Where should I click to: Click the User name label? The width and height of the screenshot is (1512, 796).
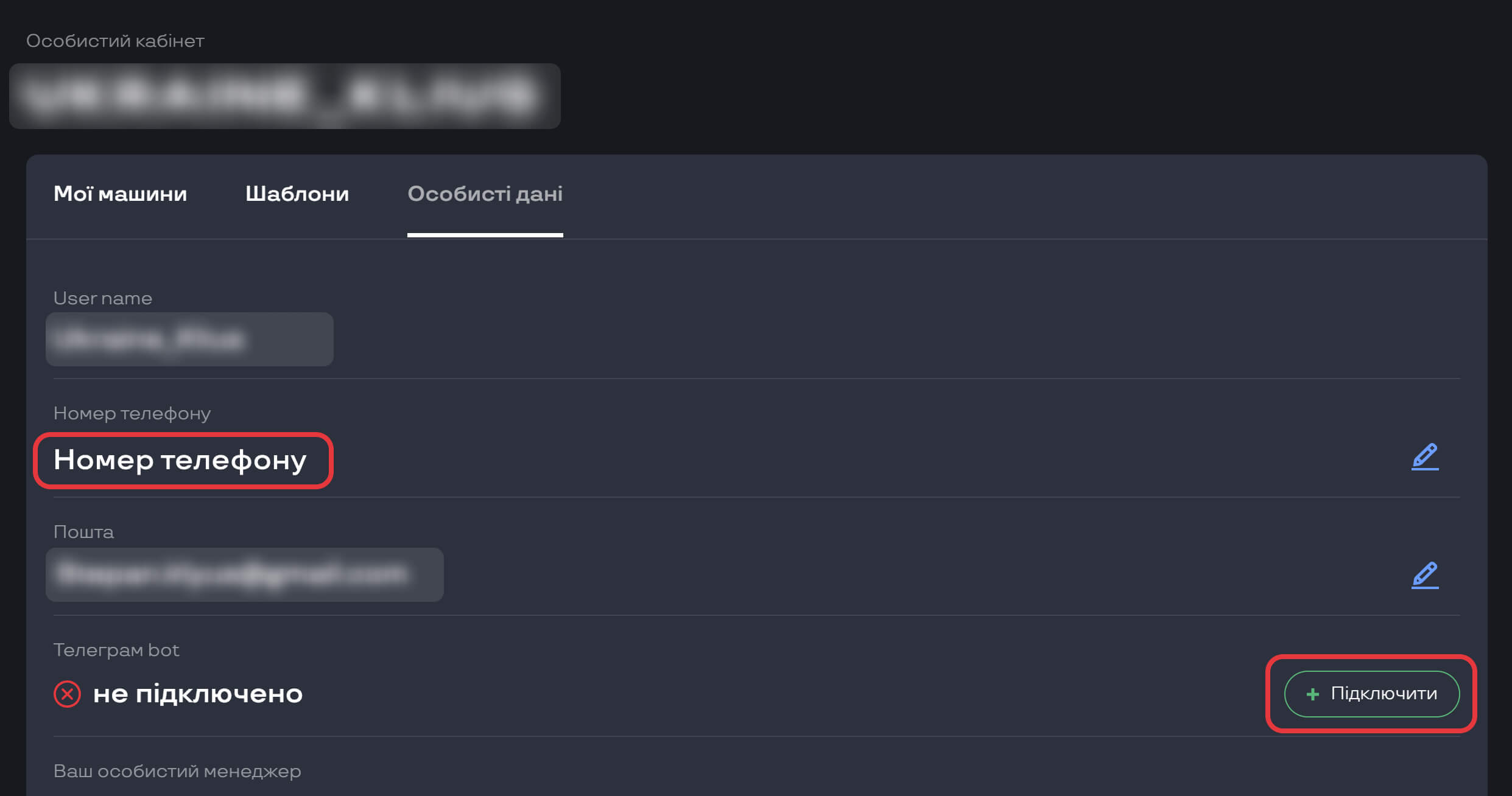(103, 298)
